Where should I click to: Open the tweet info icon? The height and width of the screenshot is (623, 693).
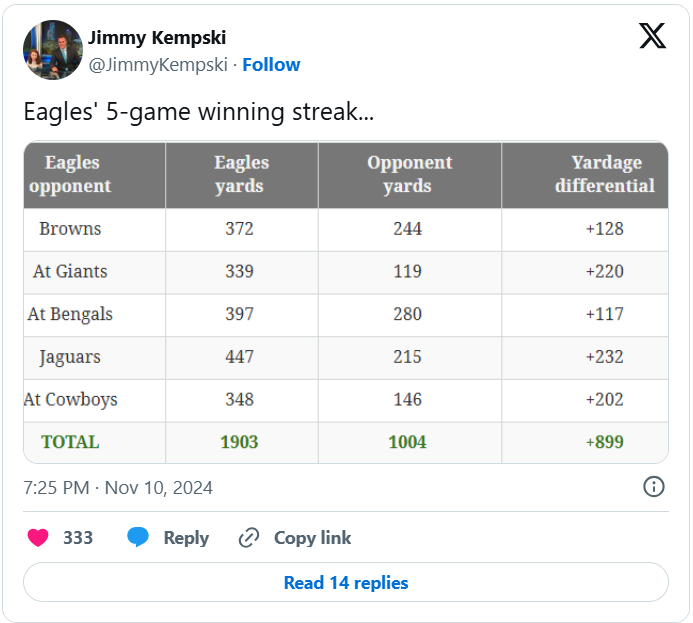pos(653,487)
